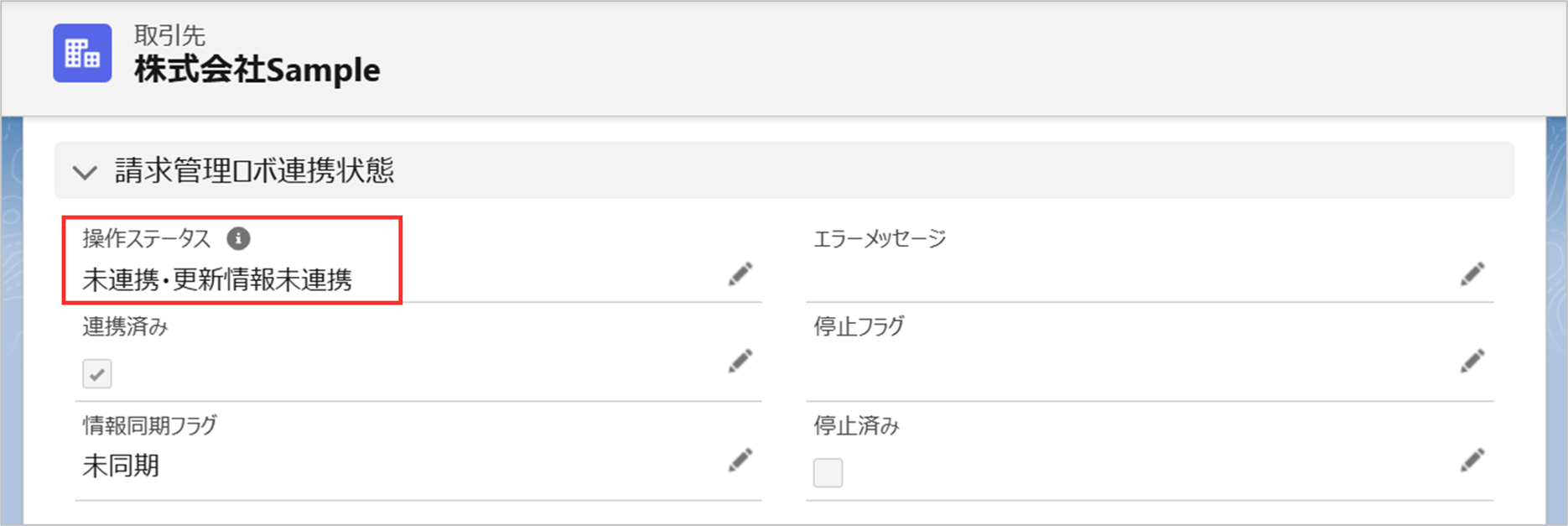Click the 取引先 object label

169,35
